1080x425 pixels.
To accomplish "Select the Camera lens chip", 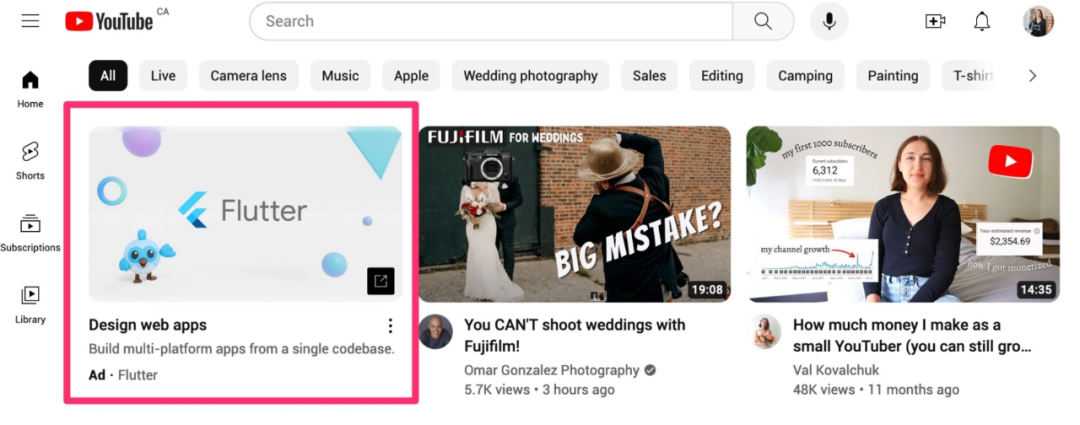I will [249, 76].
